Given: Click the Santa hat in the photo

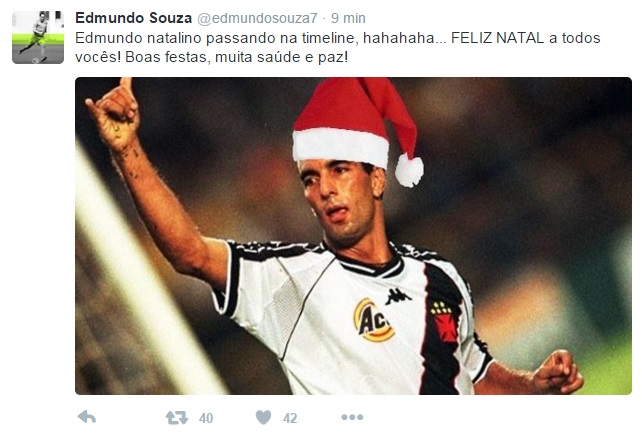Looking at the screenshot, I should pyautogui.click(x=356, y=127).
